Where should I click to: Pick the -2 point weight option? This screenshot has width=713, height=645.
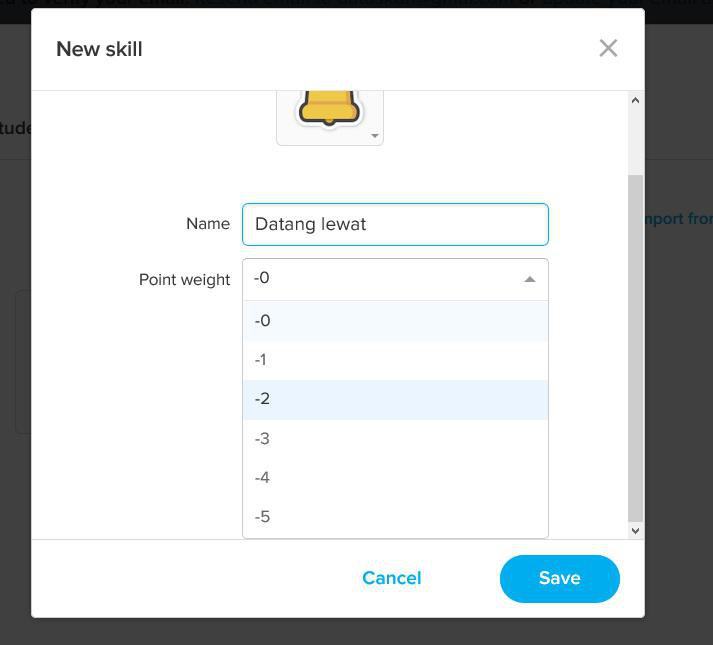tap(395, 399)
